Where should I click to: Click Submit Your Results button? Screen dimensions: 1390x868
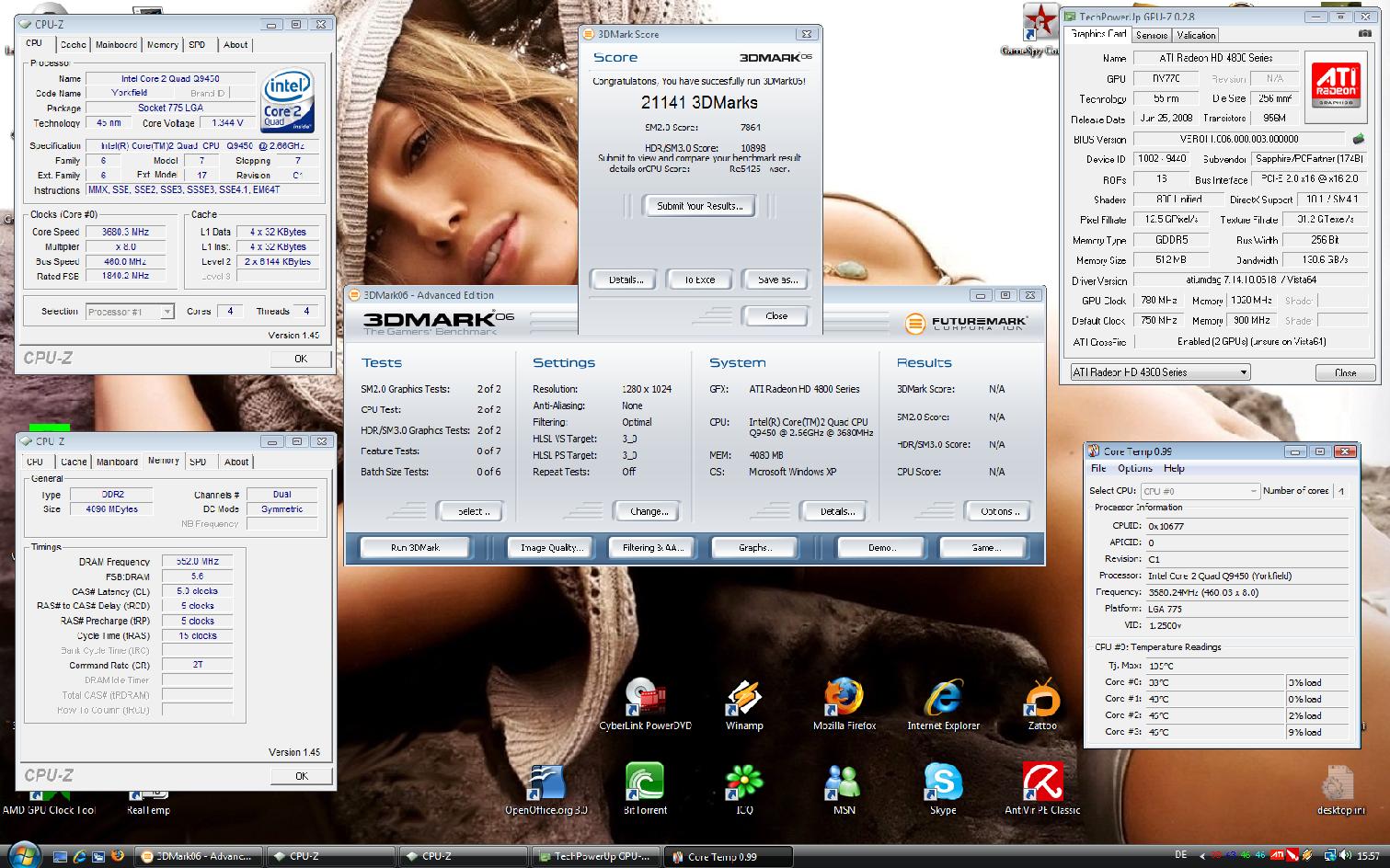(x=699, y=206)
